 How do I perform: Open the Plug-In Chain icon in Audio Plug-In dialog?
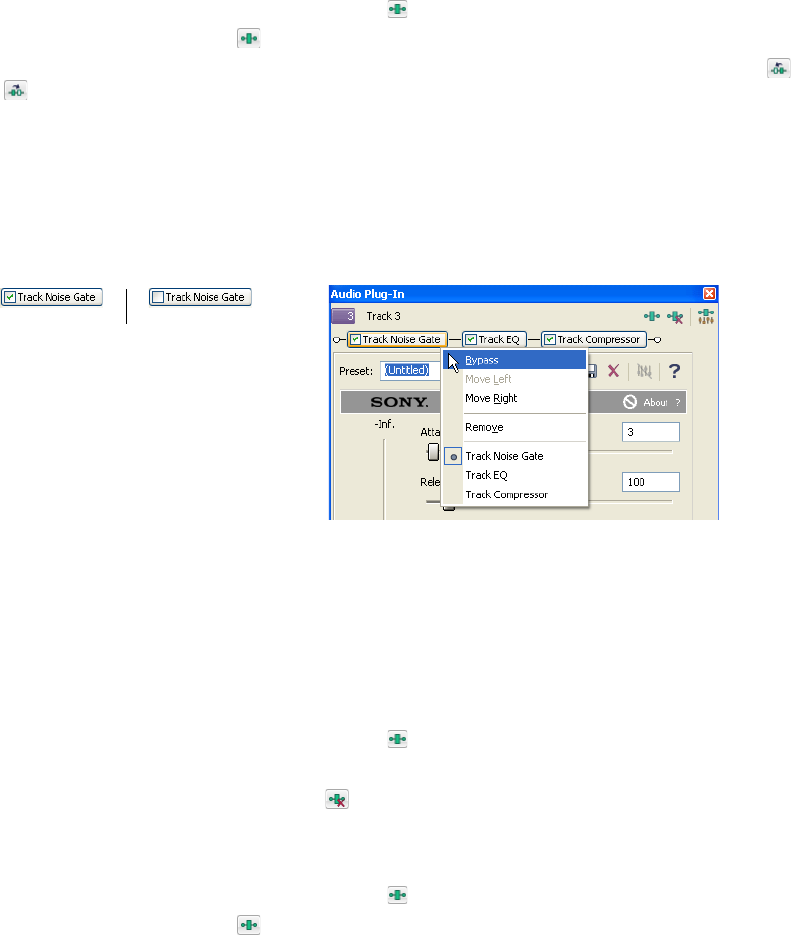(x=652, y=317)
